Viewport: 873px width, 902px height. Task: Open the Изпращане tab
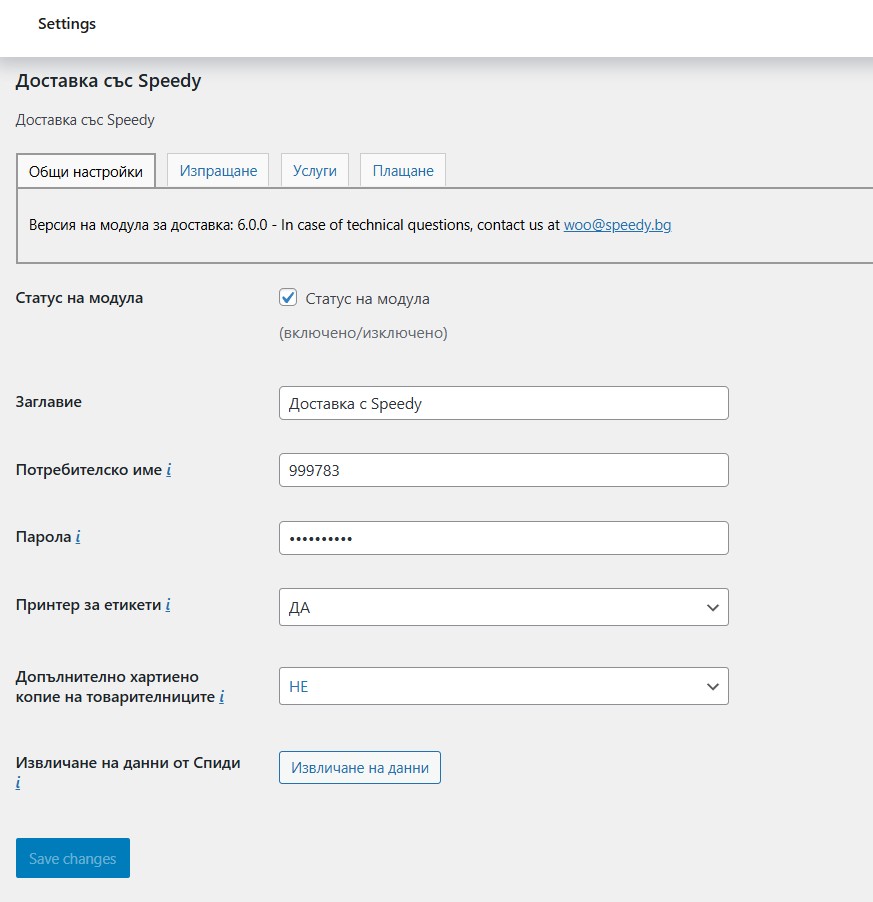pos(218,171)
